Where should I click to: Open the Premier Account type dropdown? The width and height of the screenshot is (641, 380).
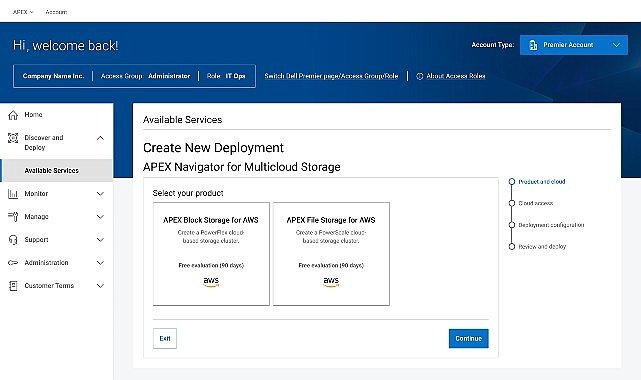point(574,45)
